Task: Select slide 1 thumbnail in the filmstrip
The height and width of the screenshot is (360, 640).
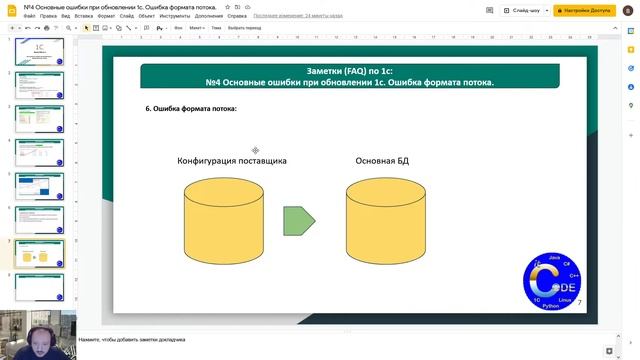Action: click(40, 52)
